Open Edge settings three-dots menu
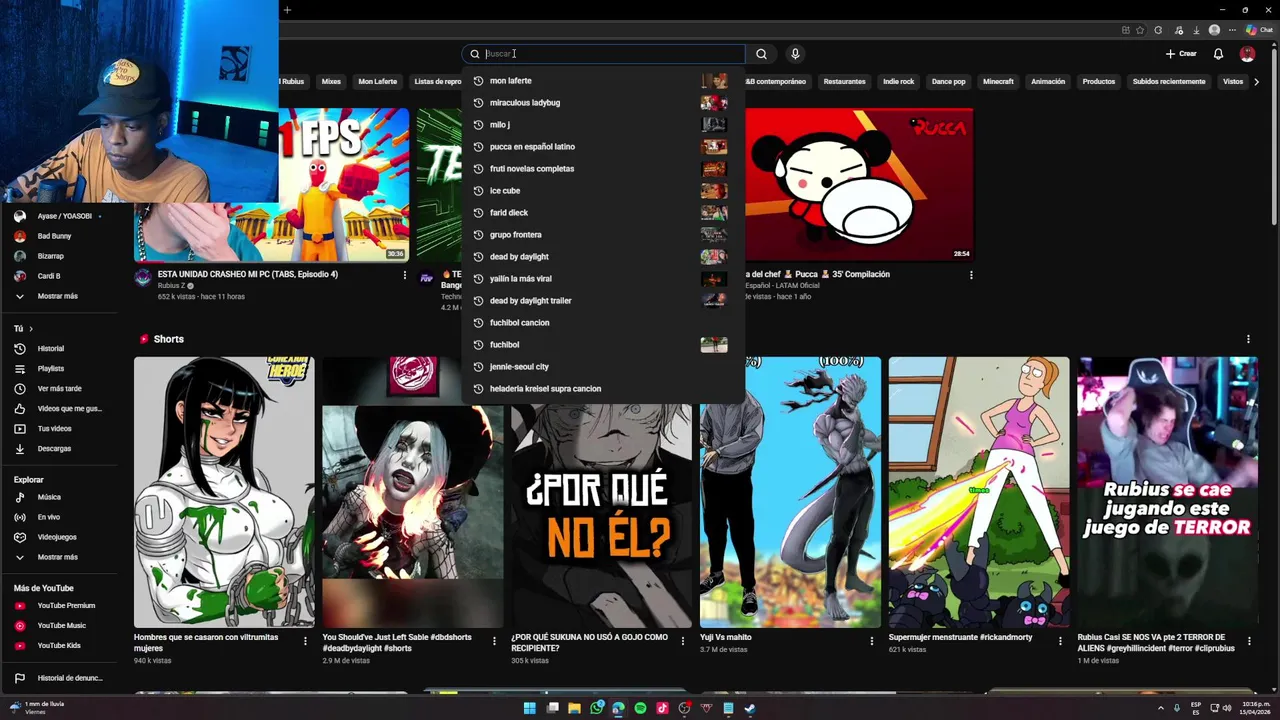The width and height of the screenshot is (1280, 720). click(1233, 30)
